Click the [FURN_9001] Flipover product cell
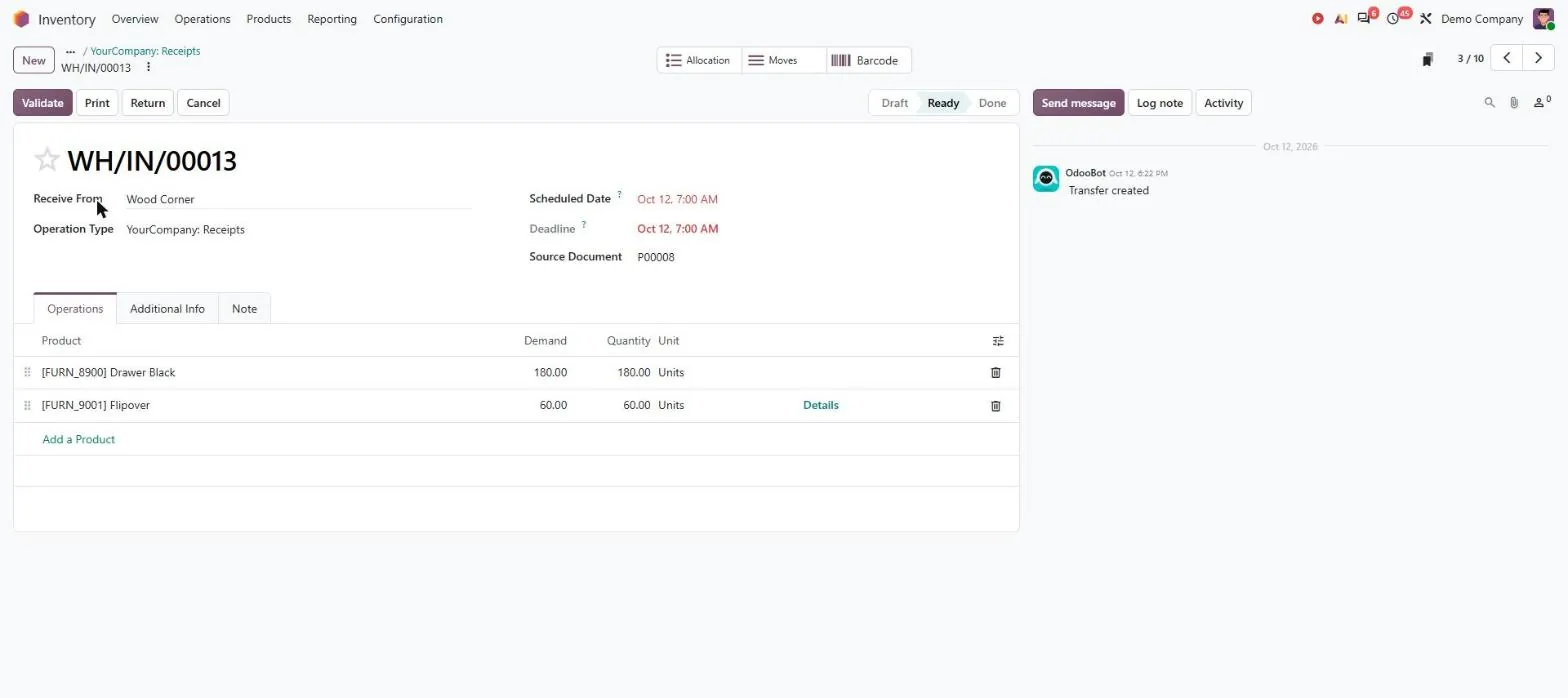The width and height of the screenshot is (1568, 698). pyautogui.click(x=96, y=405)
